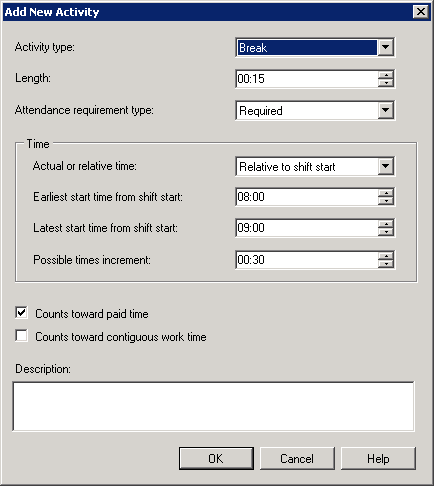Increase Latest start time from shift start
This screenshot has width=434, height=486.
[386, 224]
